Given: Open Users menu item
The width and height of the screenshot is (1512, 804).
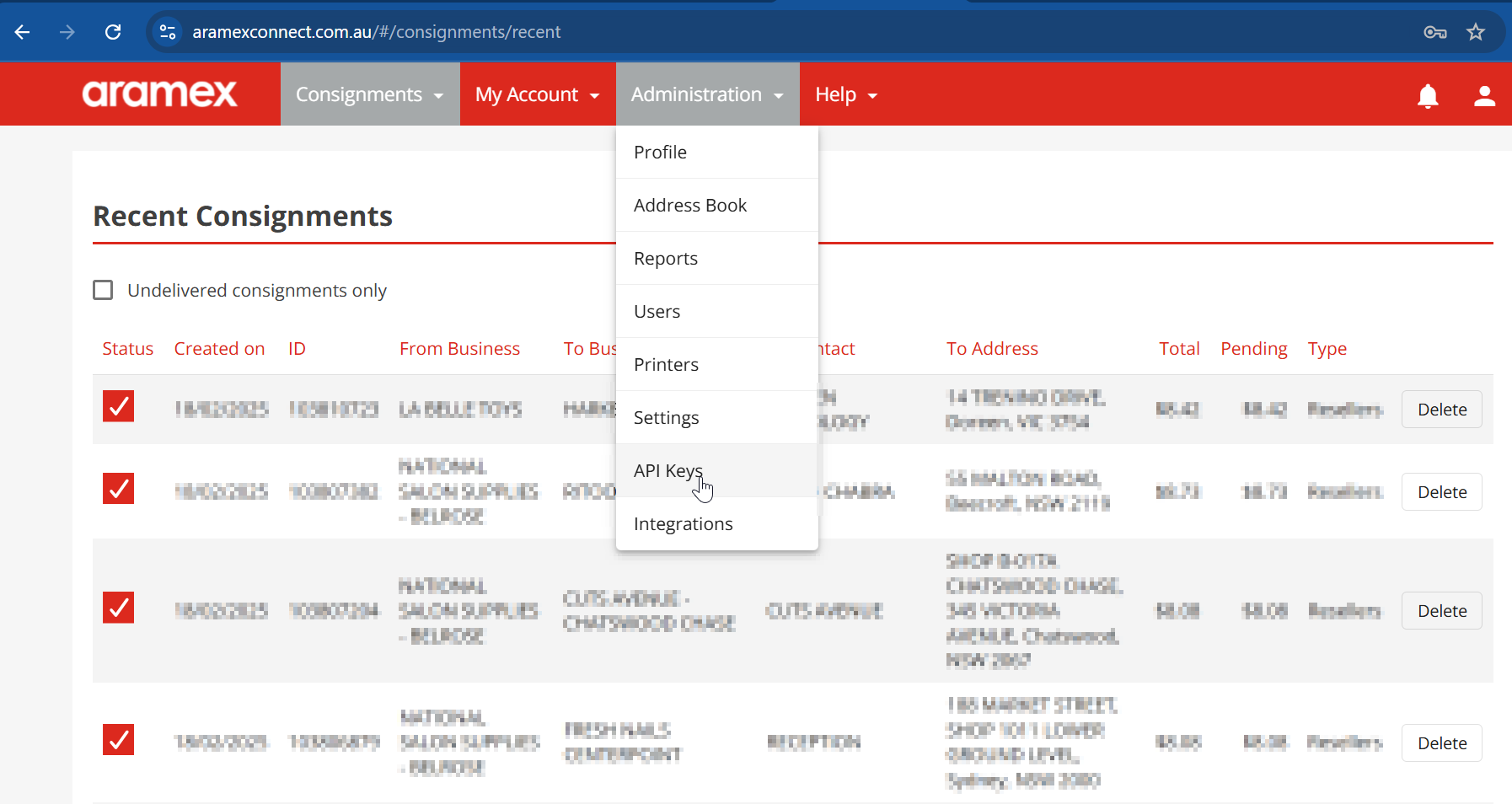Looking at the screenshot, I should pyautogui.click(x=717, y=312).
